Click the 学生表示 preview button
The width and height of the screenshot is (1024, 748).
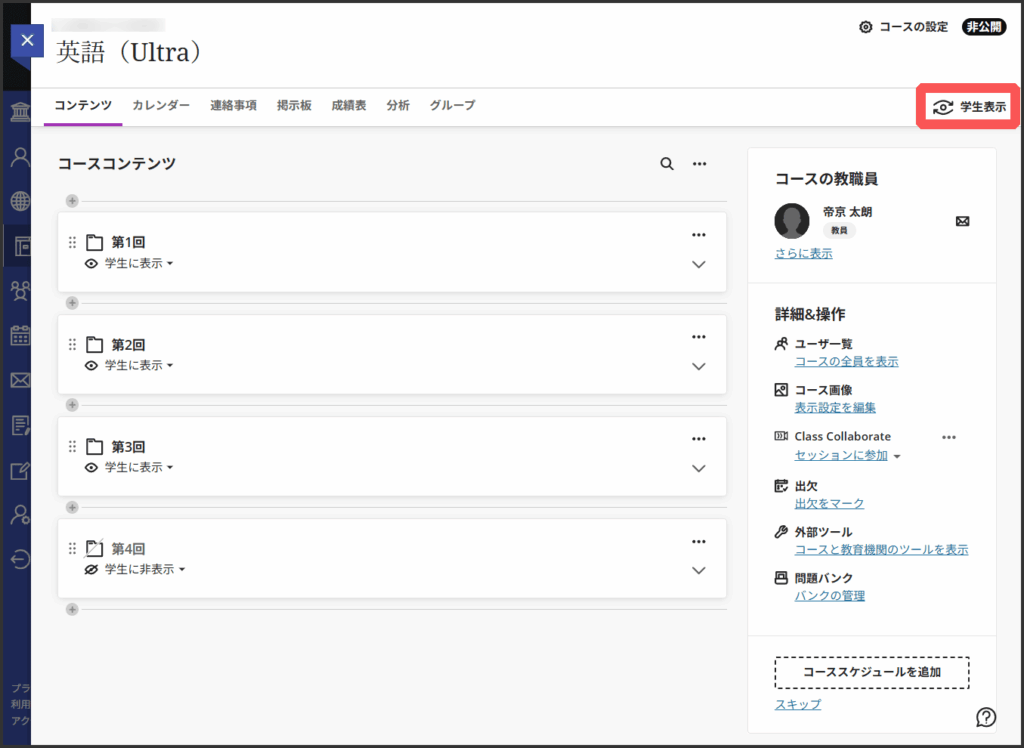968,107
